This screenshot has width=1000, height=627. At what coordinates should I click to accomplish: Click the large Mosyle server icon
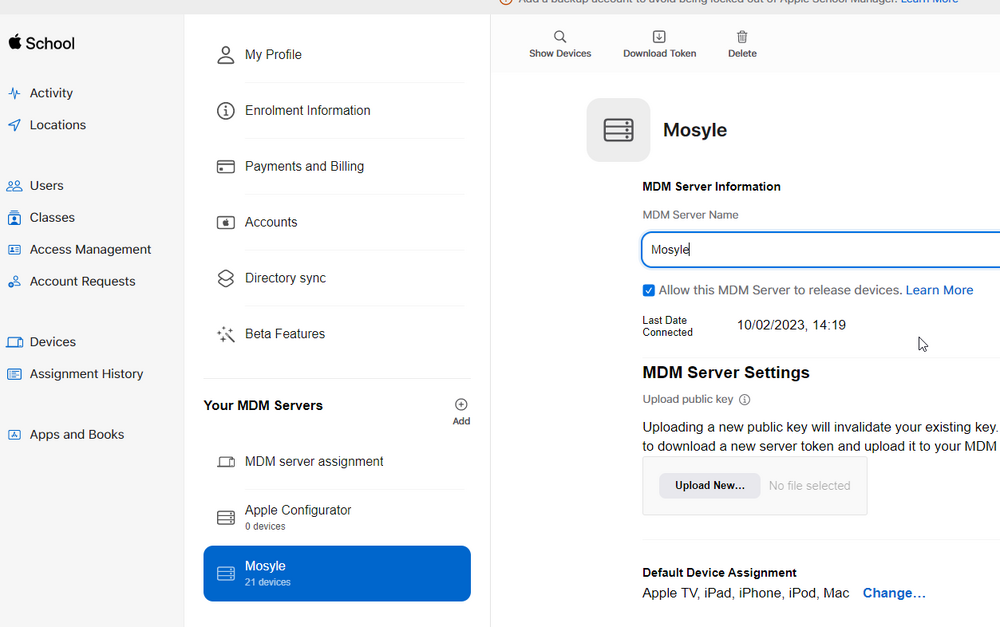point(618,129)
